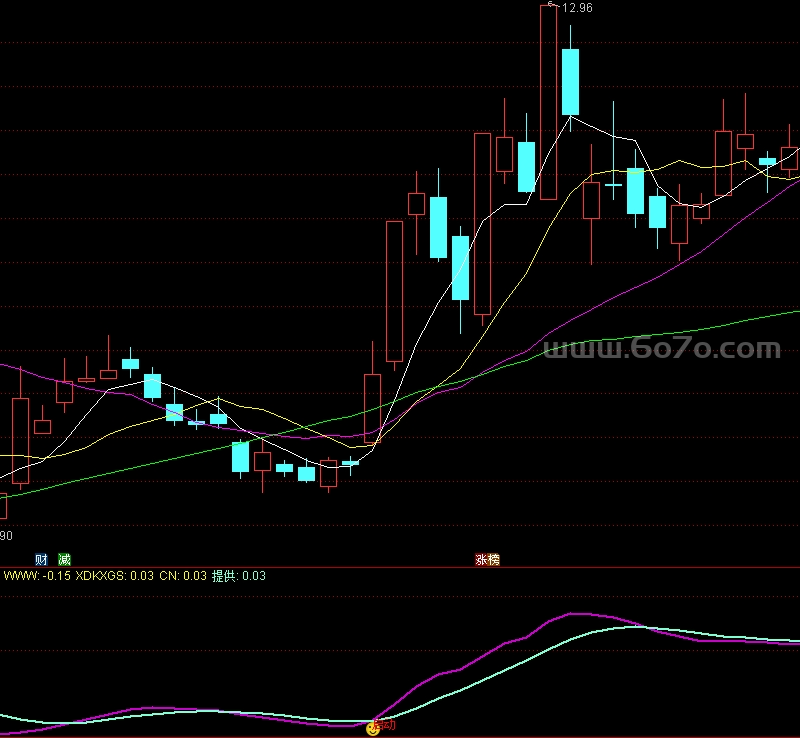Click the XDKXGS: 0.03 indicator label
This screenshot has height=738, width=800.
[114, 576]
